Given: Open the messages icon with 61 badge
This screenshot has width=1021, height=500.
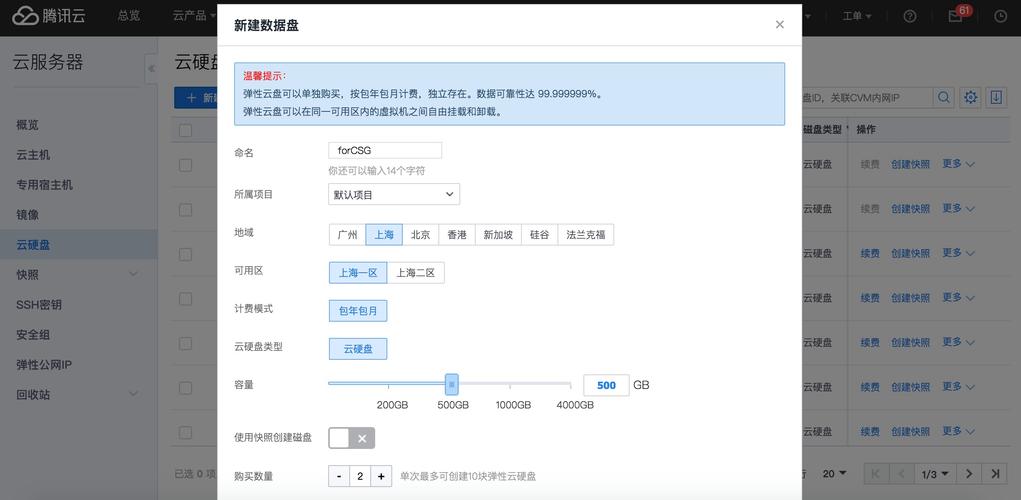Looking at the screenshot, I should 955,16.
